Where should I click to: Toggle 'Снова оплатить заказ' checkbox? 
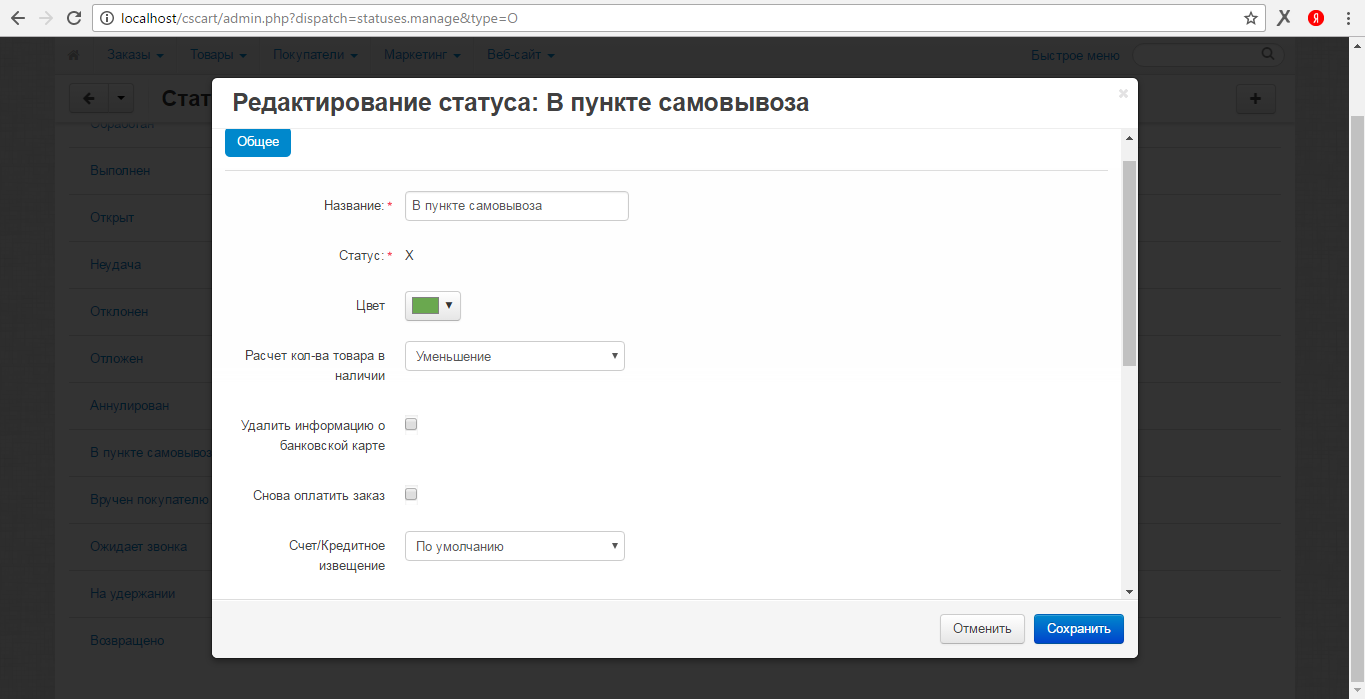[x=410, y=494]
